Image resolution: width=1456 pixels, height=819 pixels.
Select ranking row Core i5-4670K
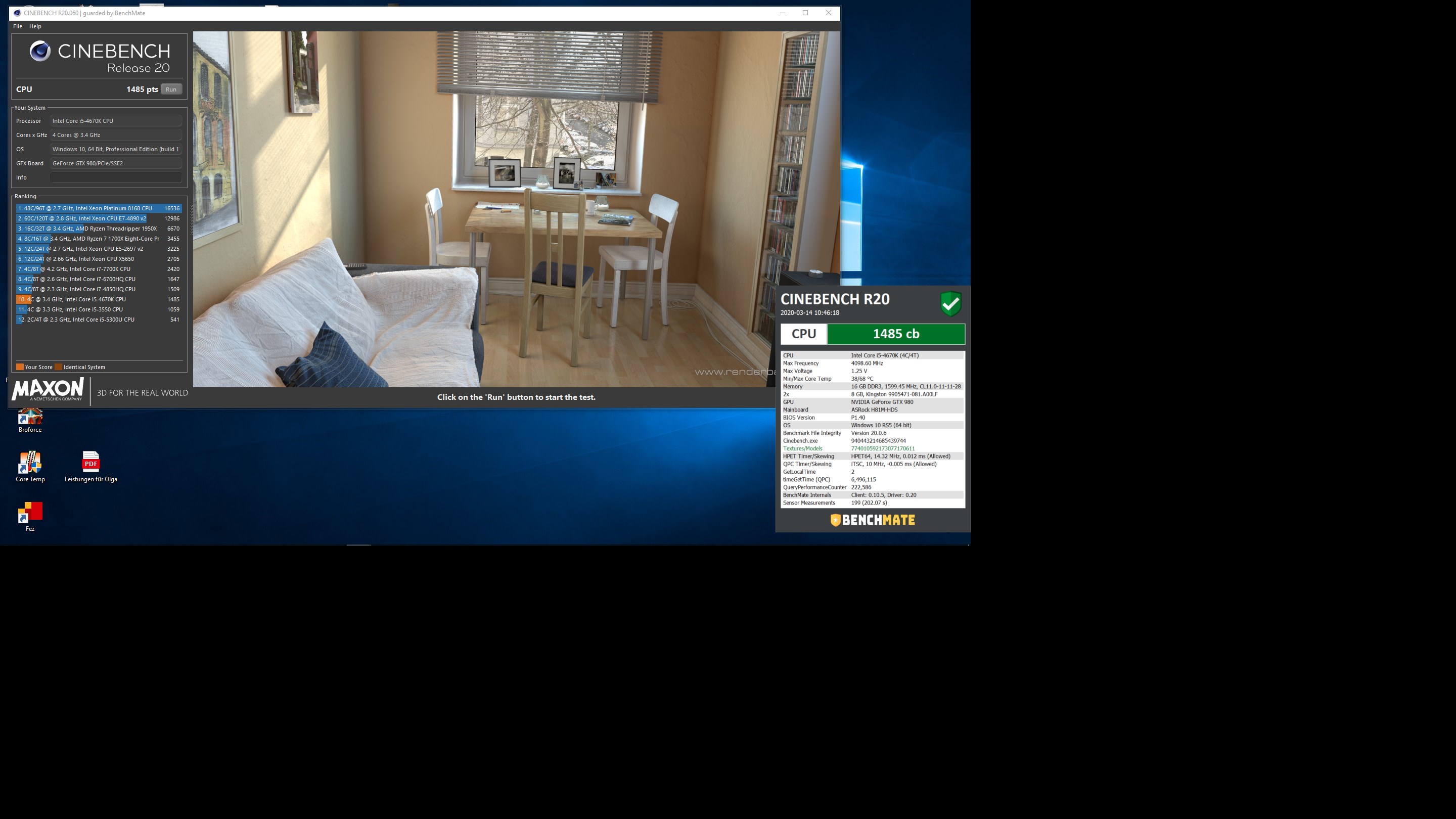pos(99,300)
